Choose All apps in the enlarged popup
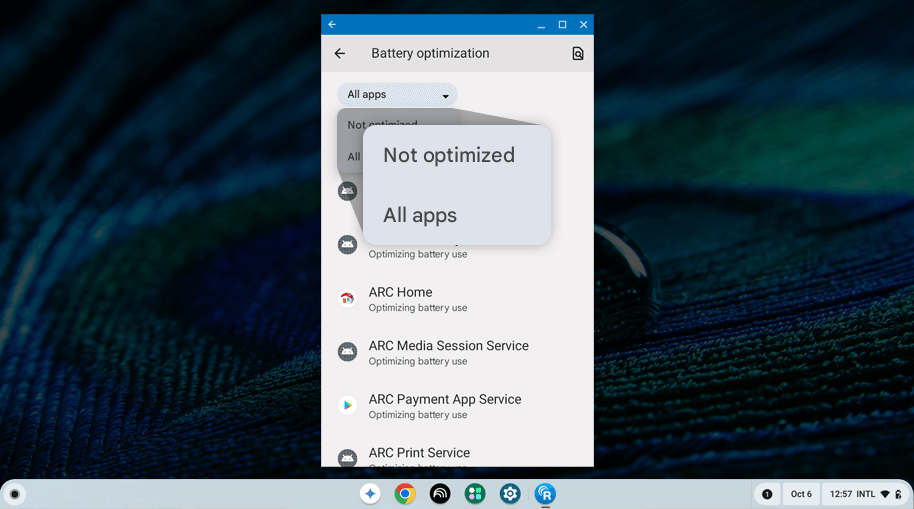The image size is (914, 509). [420, 215]
